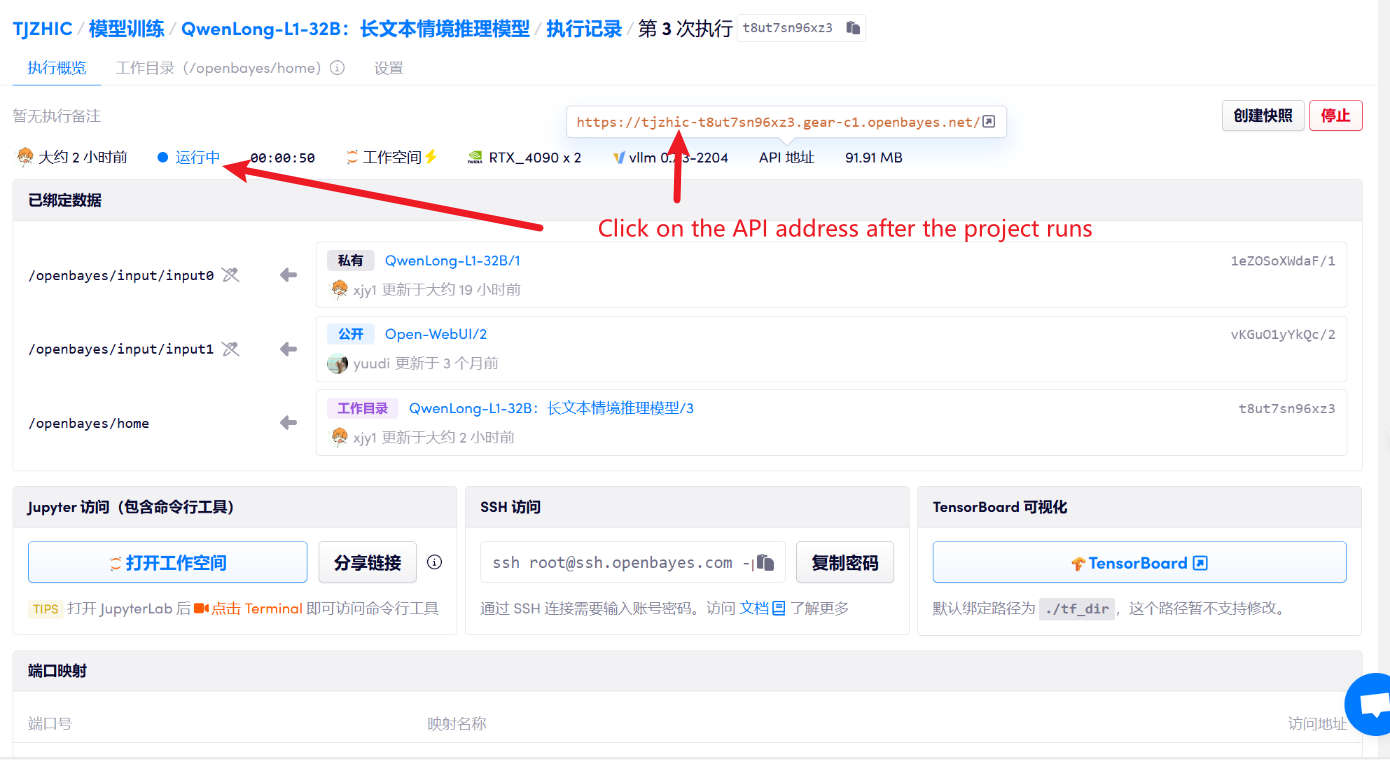Image resolution: width=1390 pixels, height=760 pixels.
Task: Click the 创建快照 button
Action: [x=1263, y=116]
